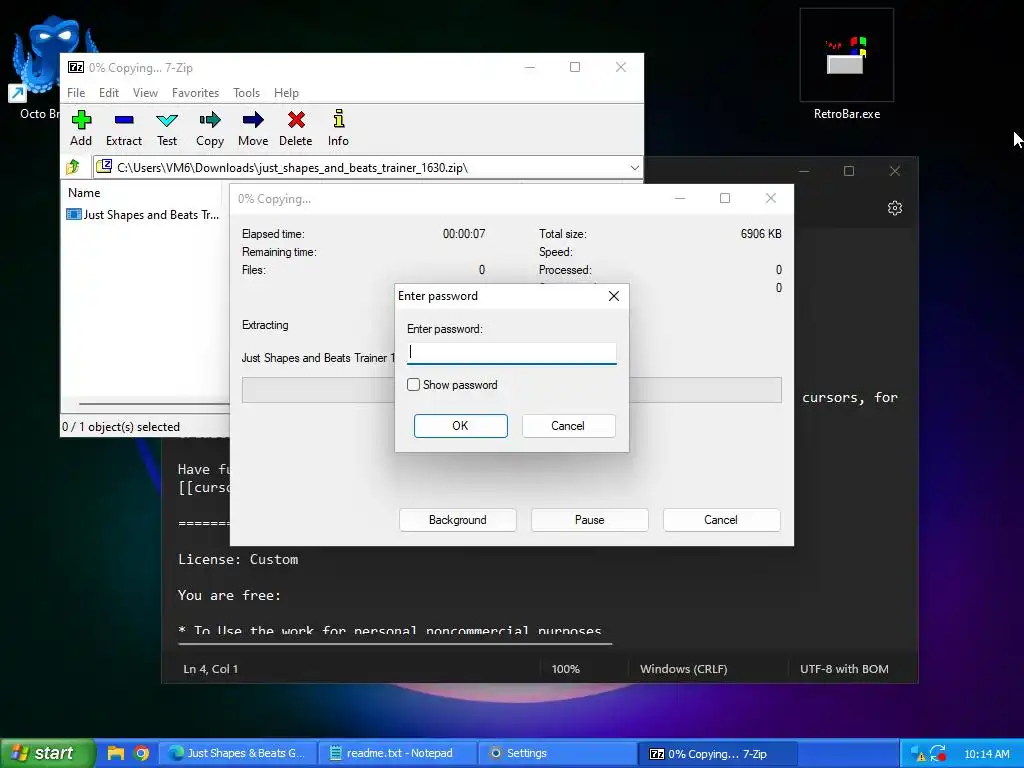
Task: Open the Favorites menu
Action: 195,93
